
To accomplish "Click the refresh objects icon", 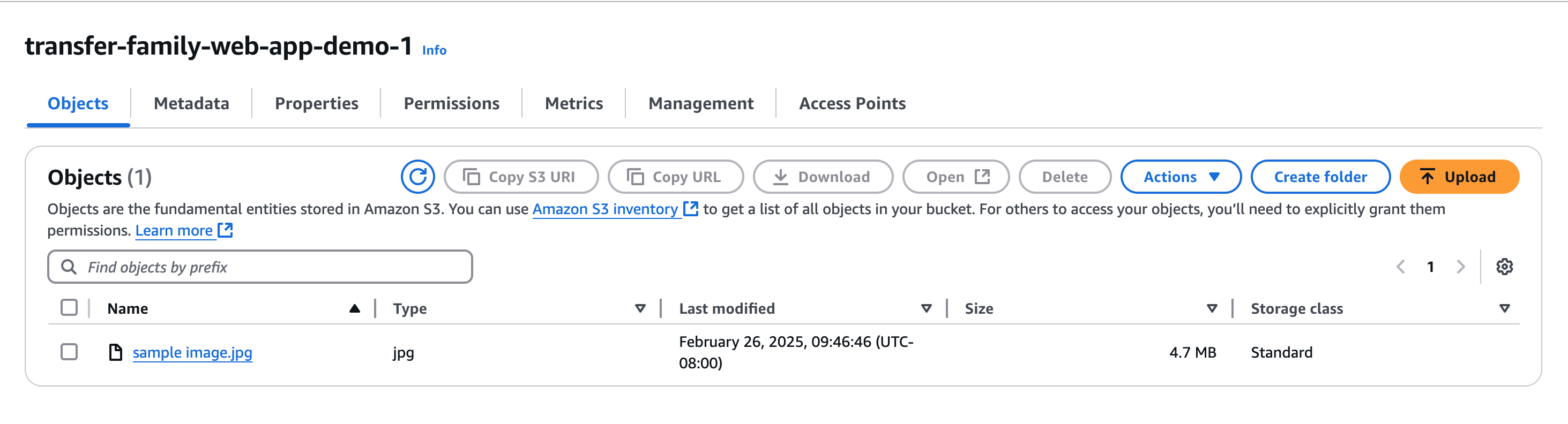I will tap(417, 177).
